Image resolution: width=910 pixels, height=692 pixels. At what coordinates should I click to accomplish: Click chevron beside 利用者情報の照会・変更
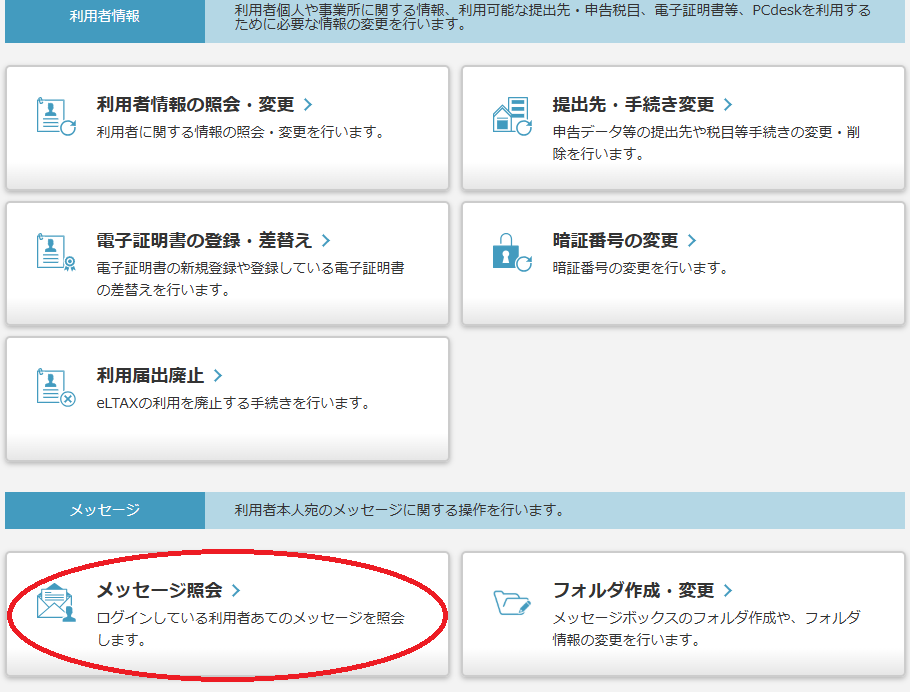(308, 104)
